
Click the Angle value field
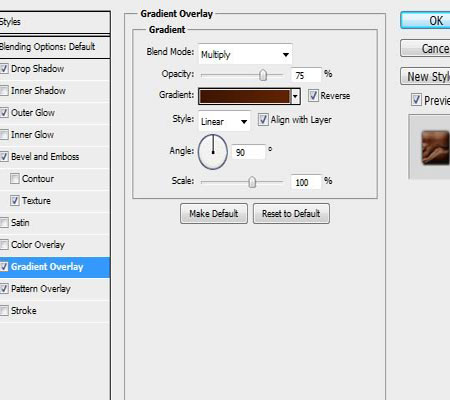click(248, 152)
